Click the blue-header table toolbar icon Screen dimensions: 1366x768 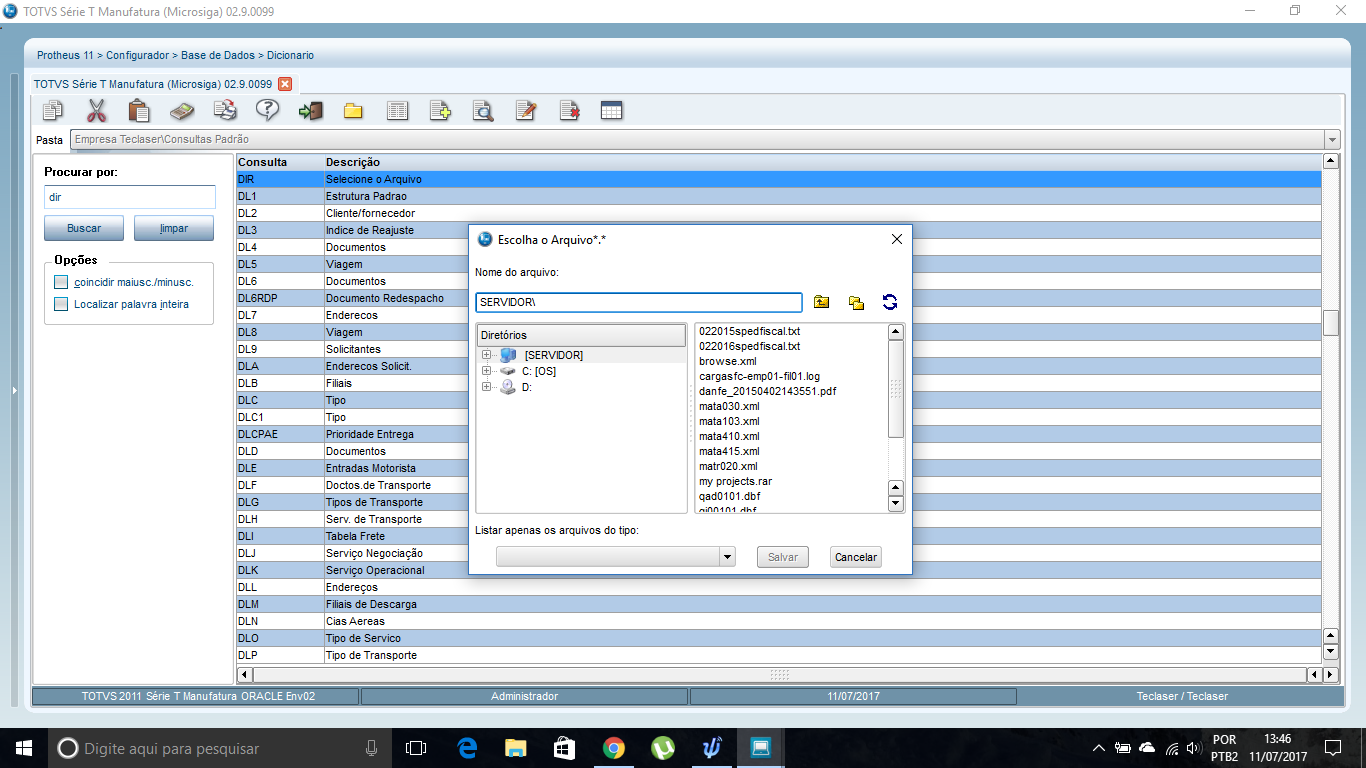[x=612, y=110]
